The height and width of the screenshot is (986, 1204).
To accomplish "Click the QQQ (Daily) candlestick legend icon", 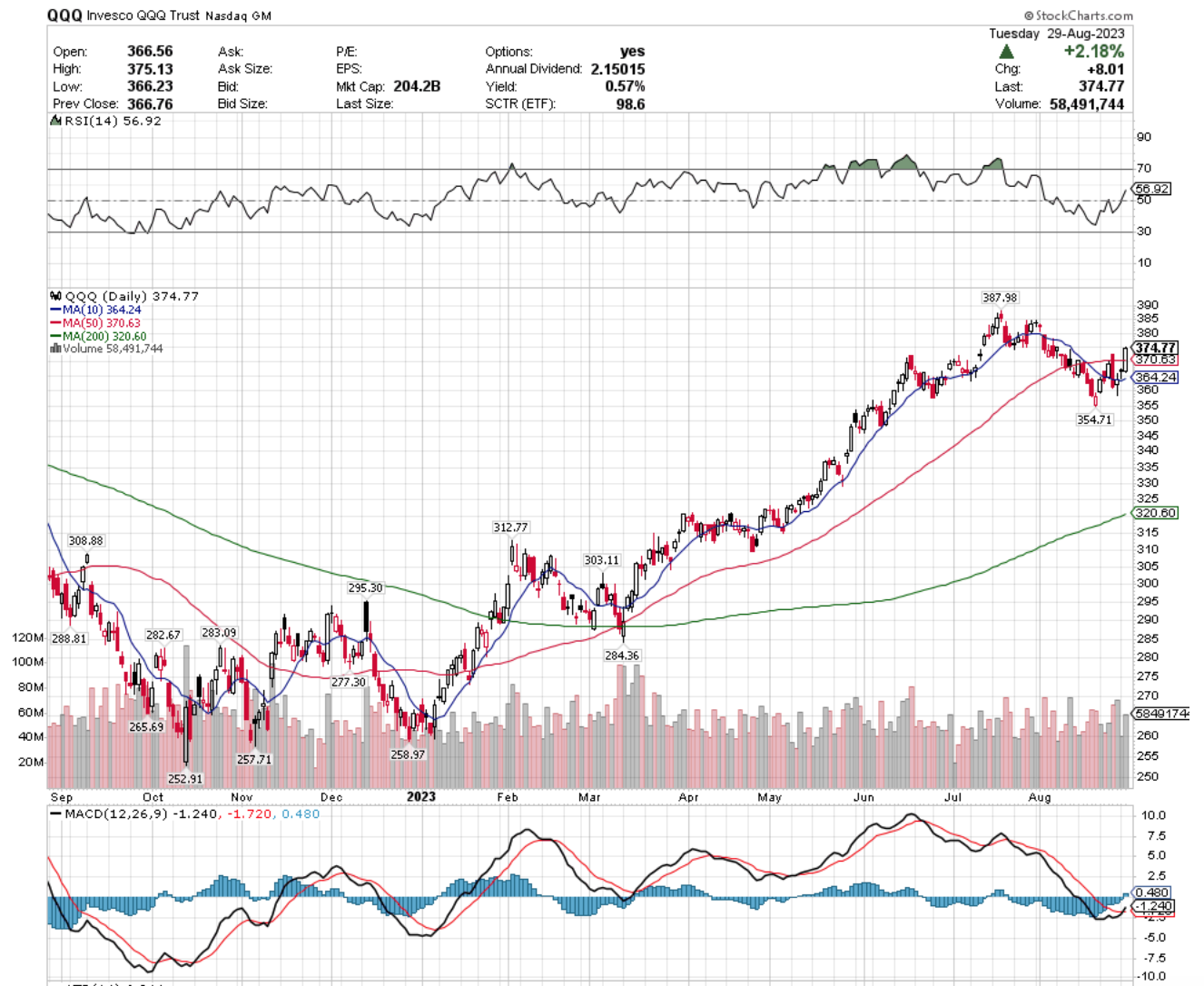I will (55, 296).
